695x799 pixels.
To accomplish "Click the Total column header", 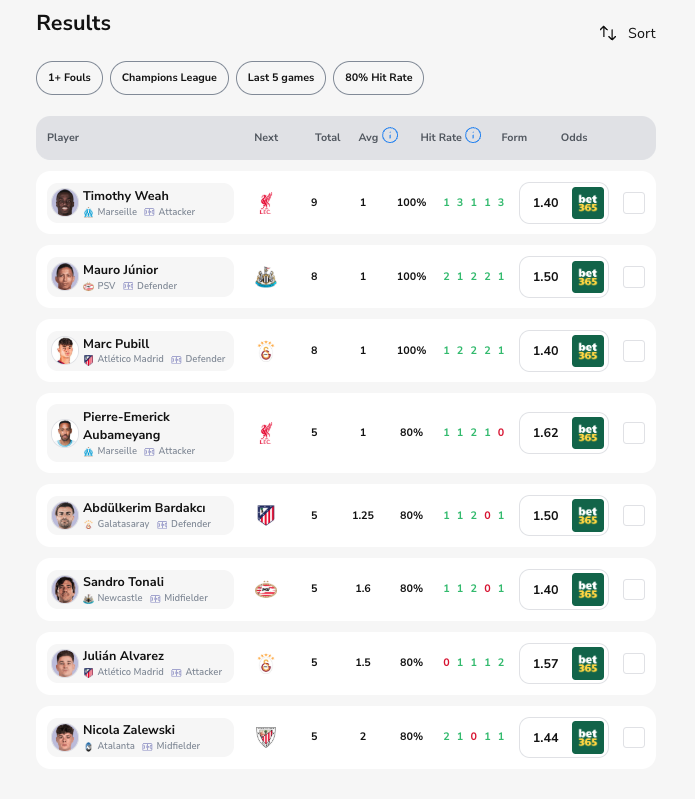I will [x=328, y=138].
